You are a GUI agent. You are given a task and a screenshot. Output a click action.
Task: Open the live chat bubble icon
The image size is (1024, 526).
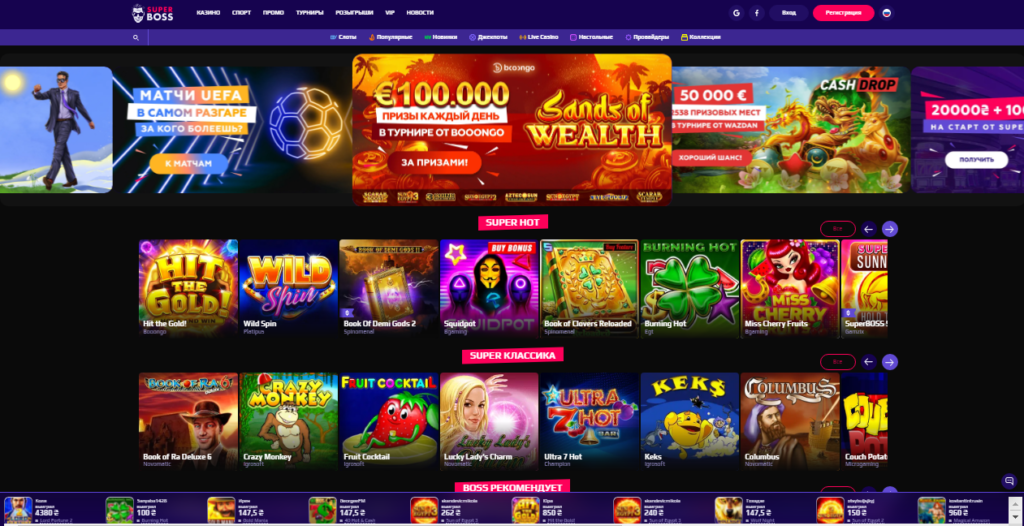1009,481
